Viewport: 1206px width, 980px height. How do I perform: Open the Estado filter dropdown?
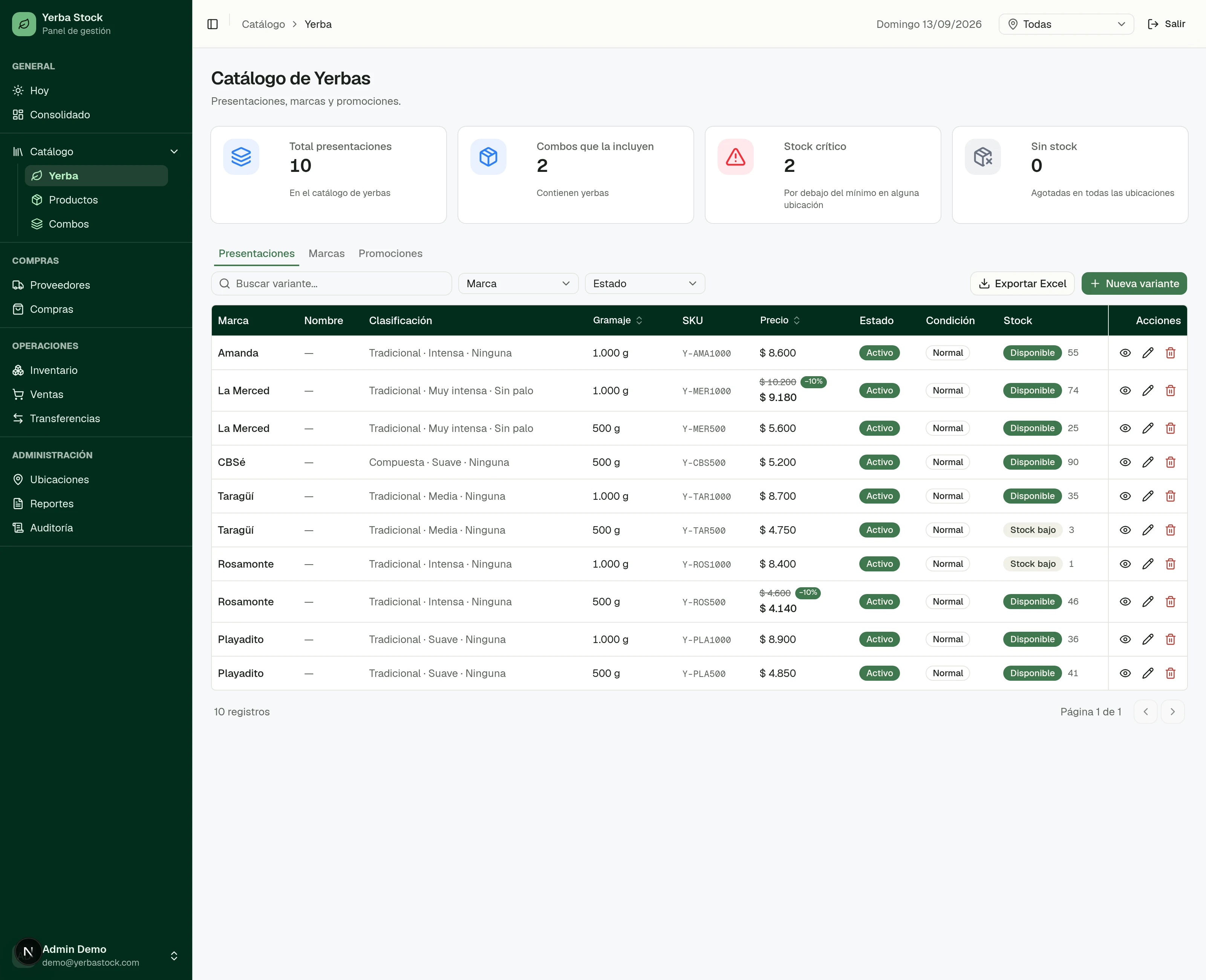click(644, 284)
